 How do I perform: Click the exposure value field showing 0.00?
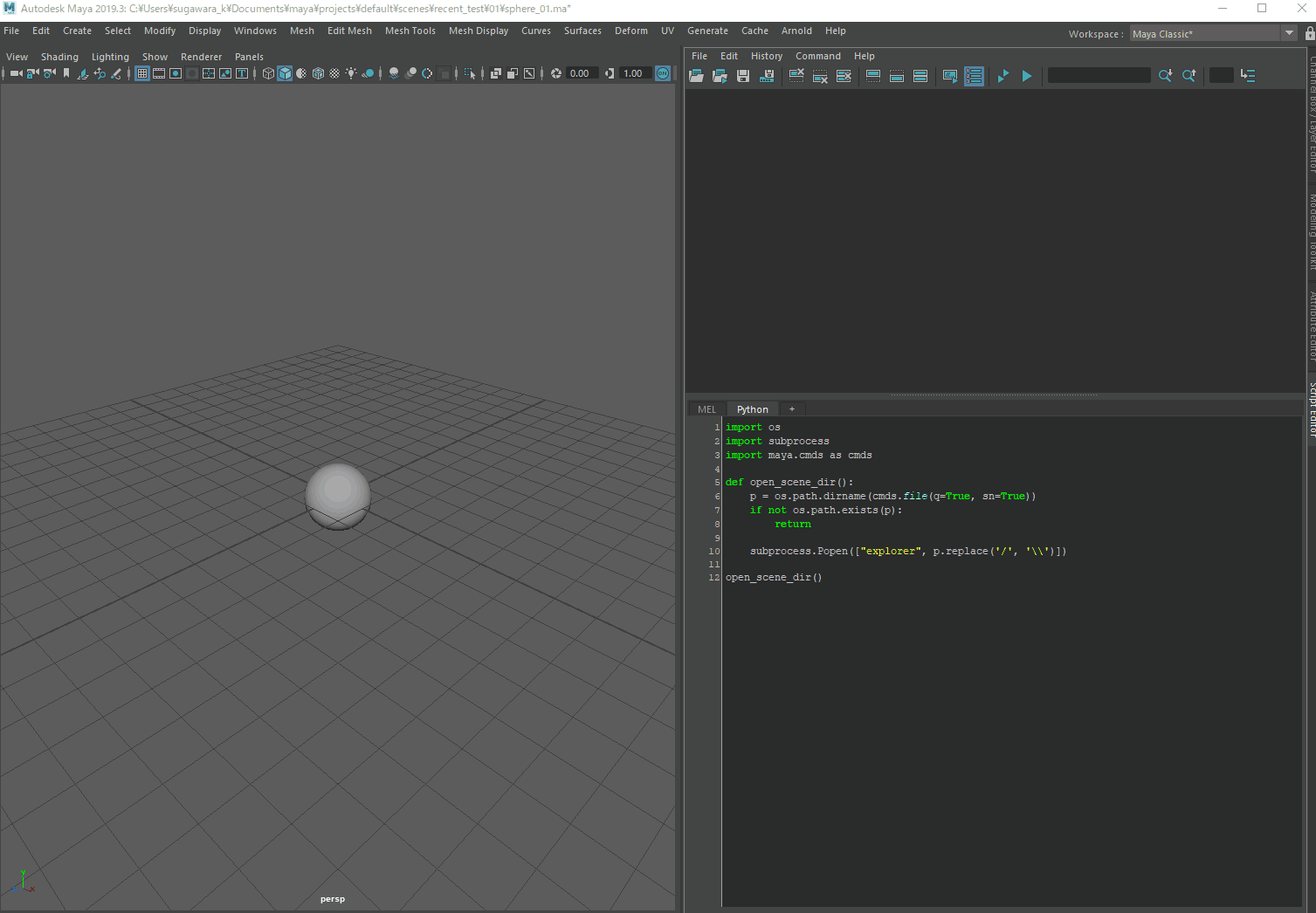582,73
